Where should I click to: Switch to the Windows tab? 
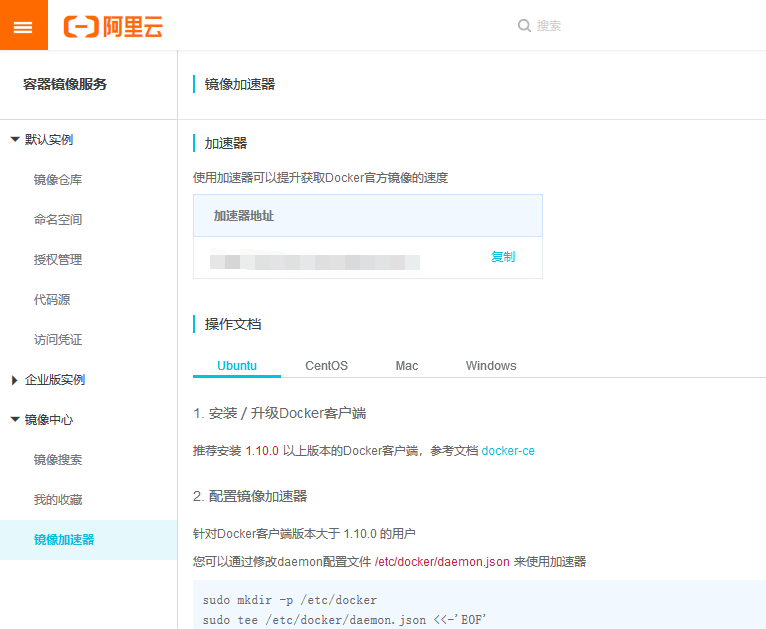(491, 366)
